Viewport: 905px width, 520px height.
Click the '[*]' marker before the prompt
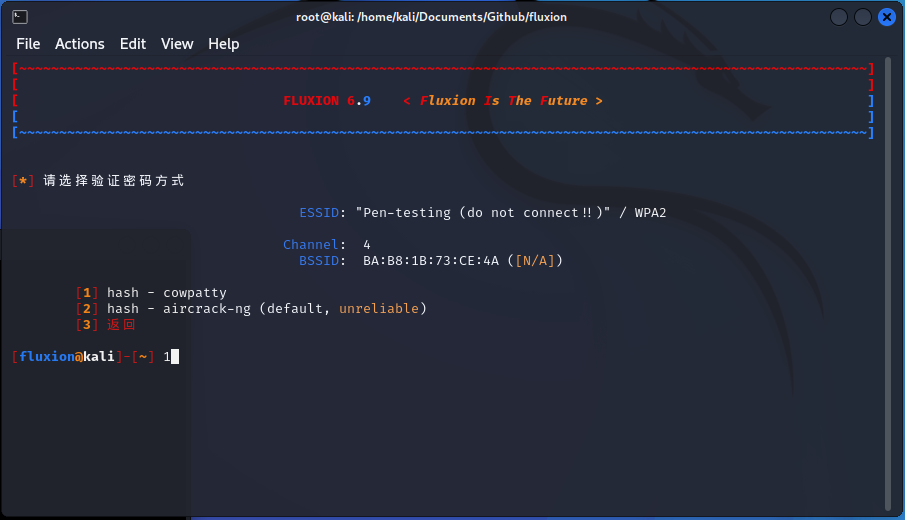point(23,181)
